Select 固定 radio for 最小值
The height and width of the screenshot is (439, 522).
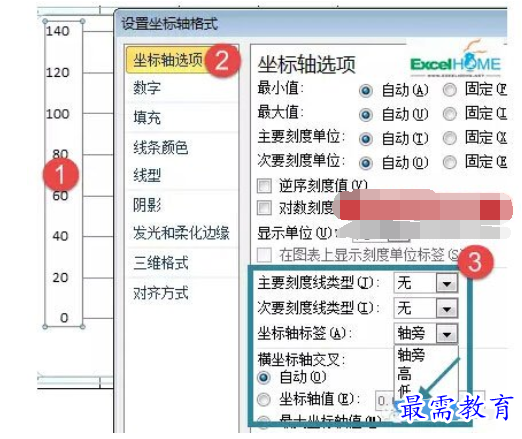click(x=450, y=90)
